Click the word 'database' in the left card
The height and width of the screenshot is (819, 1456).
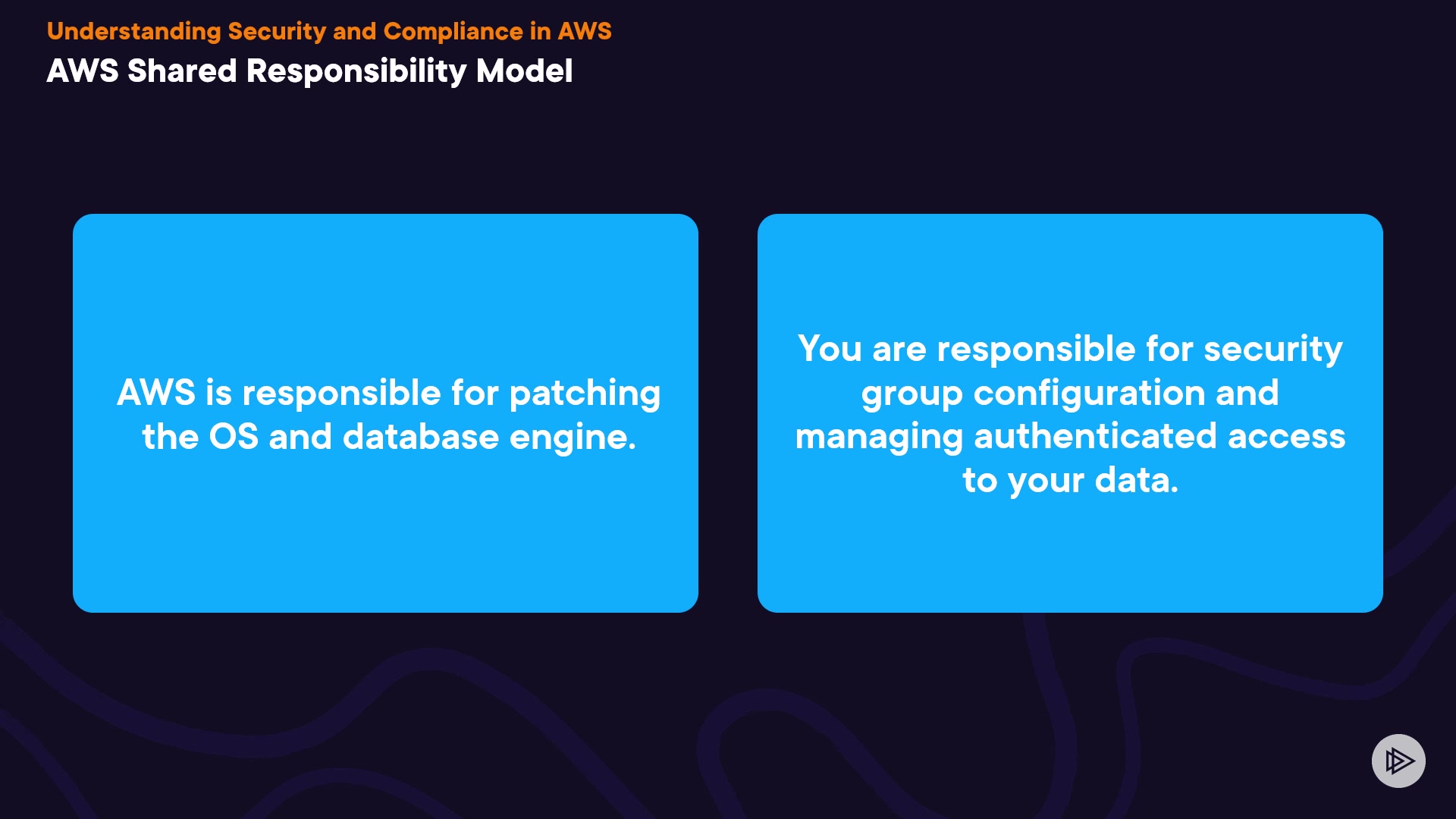(421, 437)
